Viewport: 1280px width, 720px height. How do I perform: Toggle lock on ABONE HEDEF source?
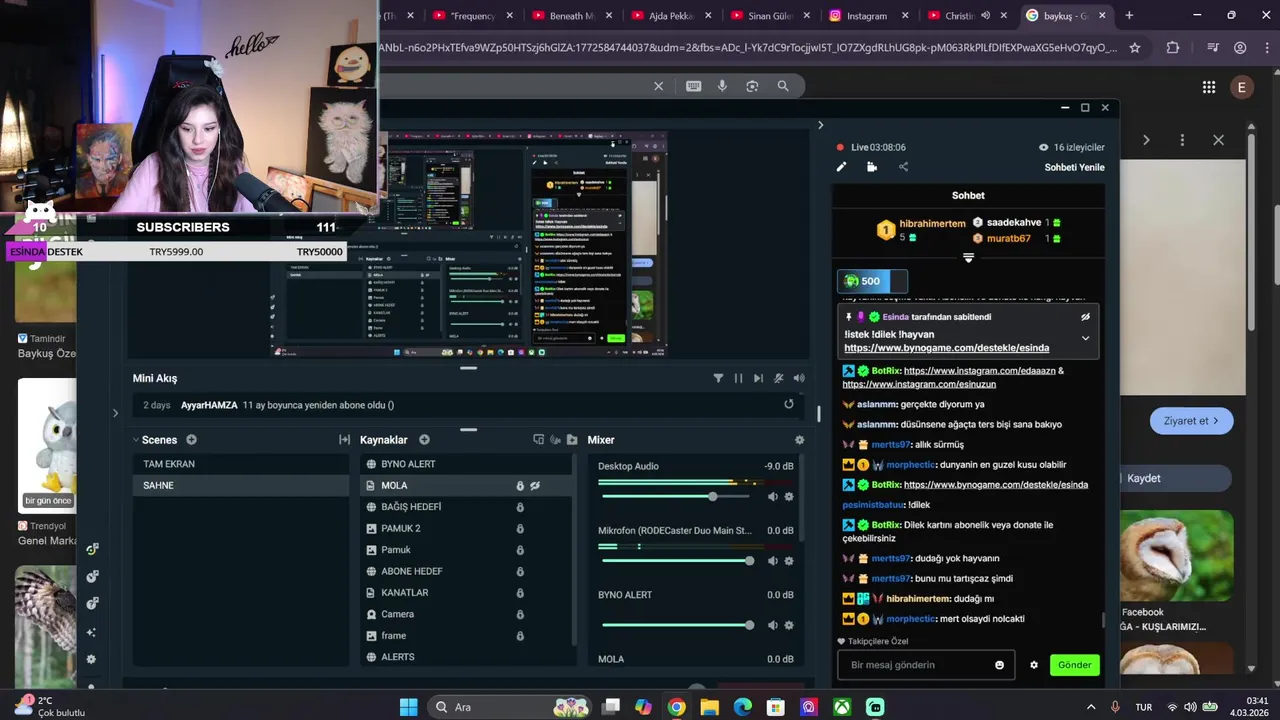(x=520, y=571)
